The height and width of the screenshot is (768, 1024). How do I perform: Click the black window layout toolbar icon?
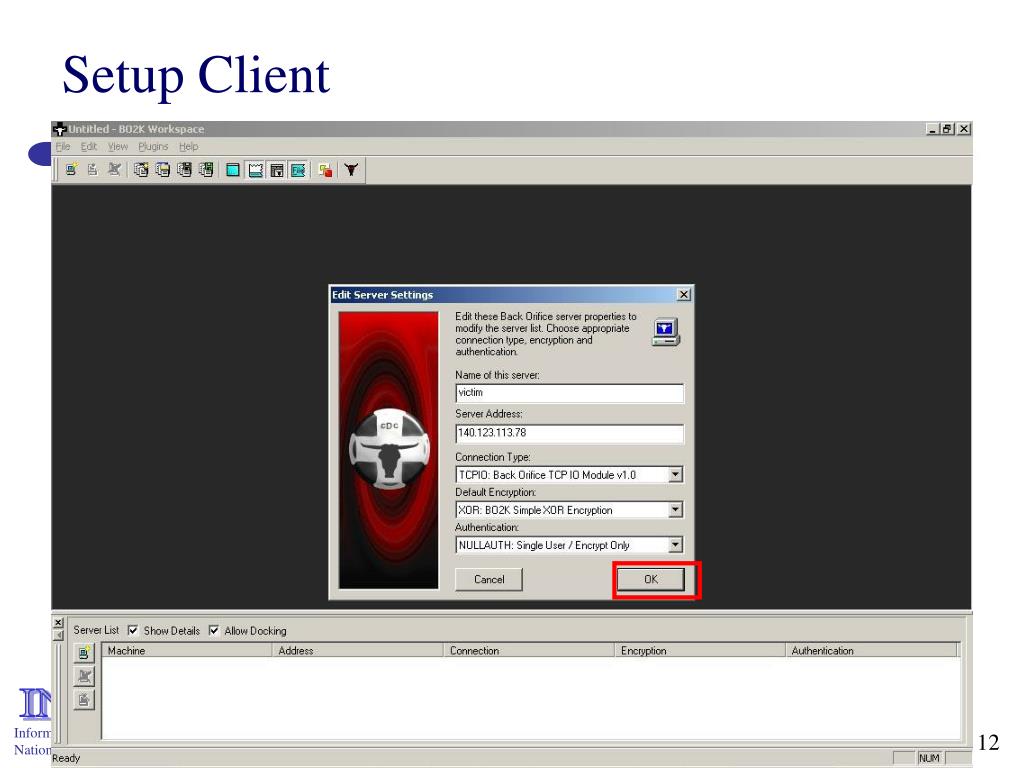[277, 170]
